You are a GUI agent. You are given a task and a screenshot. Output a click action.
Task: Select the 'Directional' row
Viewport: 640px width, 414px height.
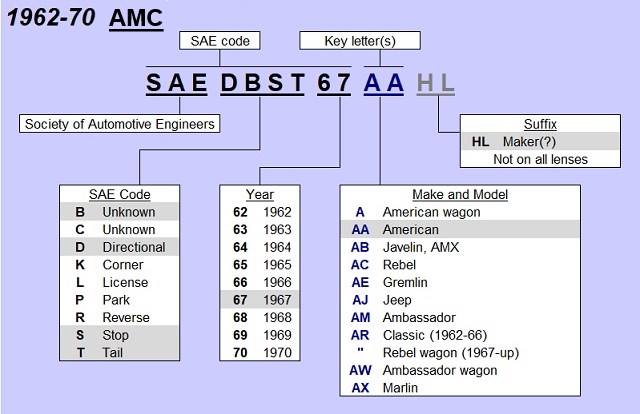tap(119, 247)
